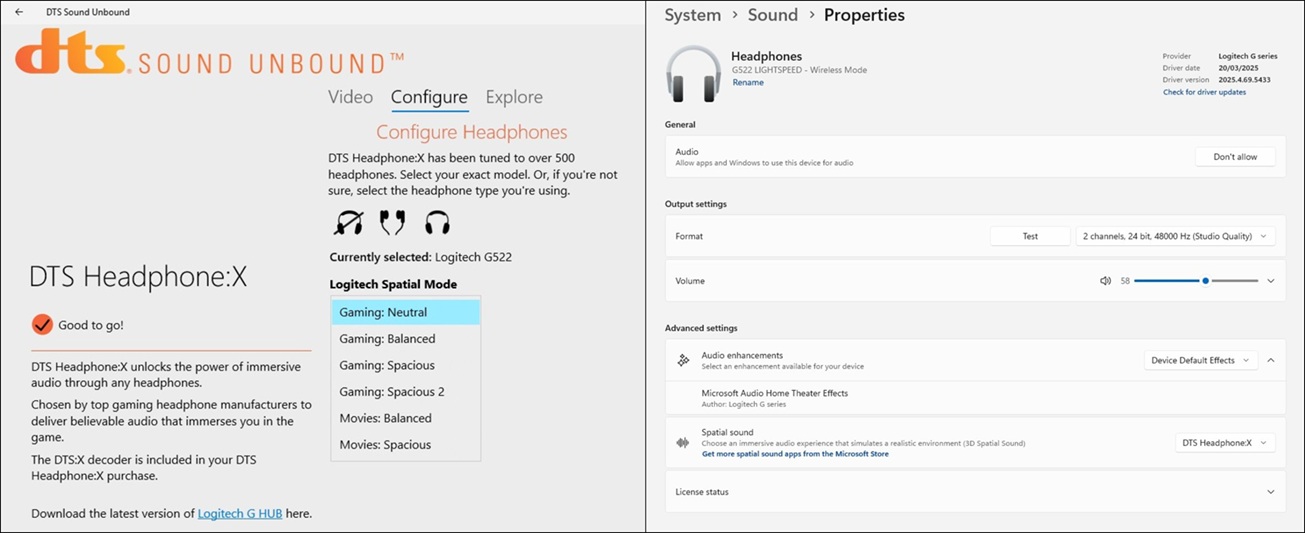Click the orange Good to go checkmark
The width and height of the screenshot is (1305, 533).
point(42,324)
